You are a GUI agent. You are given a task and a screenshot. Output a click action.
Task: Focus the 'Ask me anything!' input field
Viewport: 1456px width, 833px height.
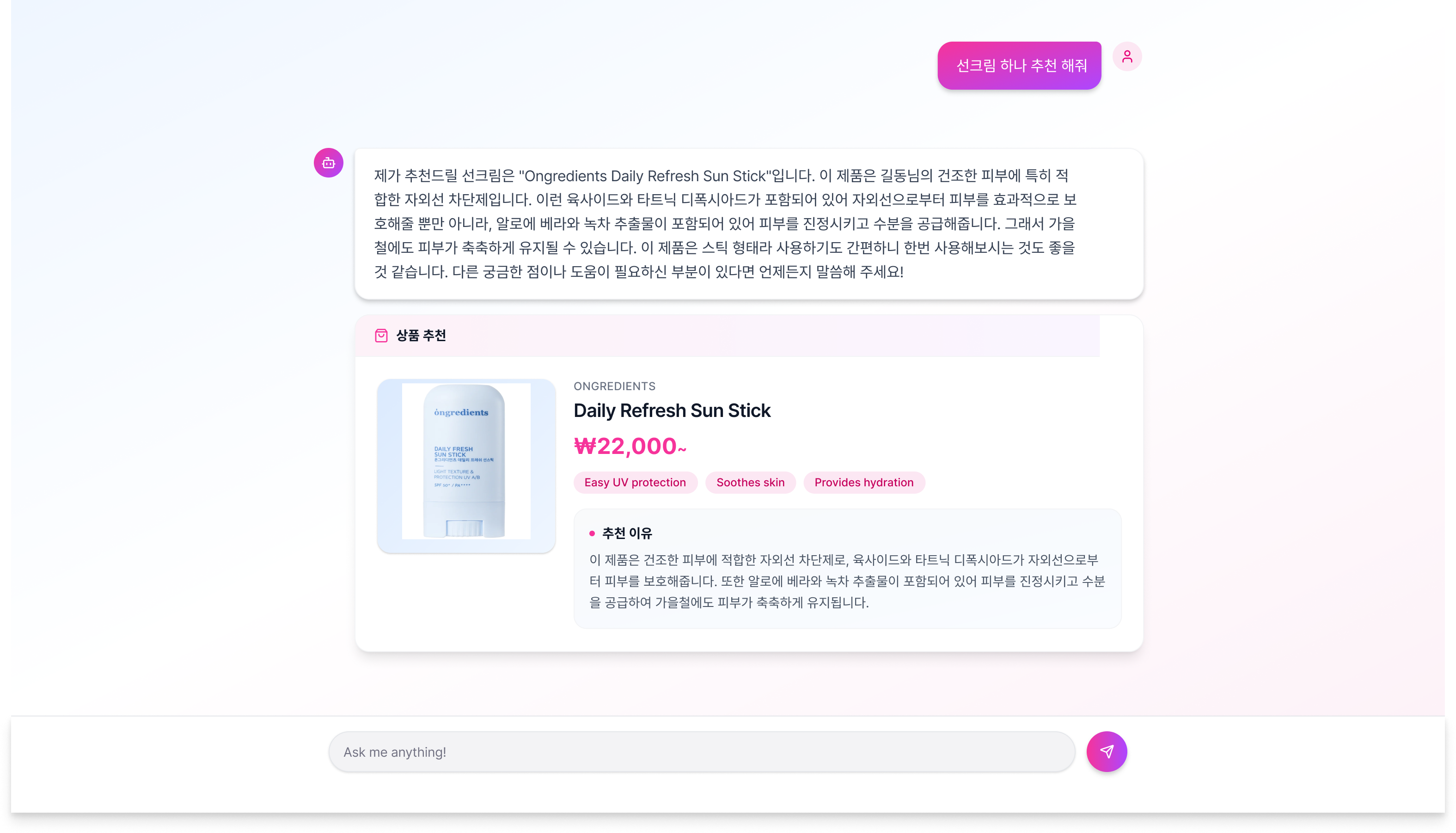pyautogui.click(x=702, y=752)
